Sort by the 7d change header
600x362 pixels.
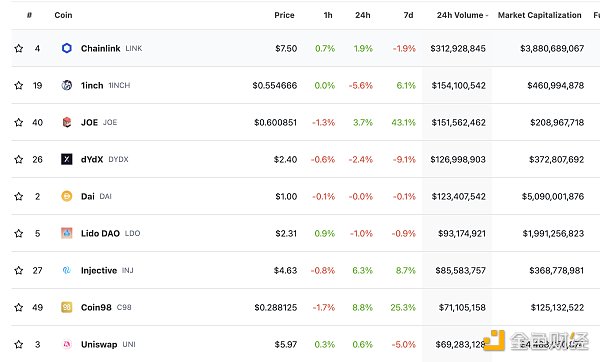408,15
